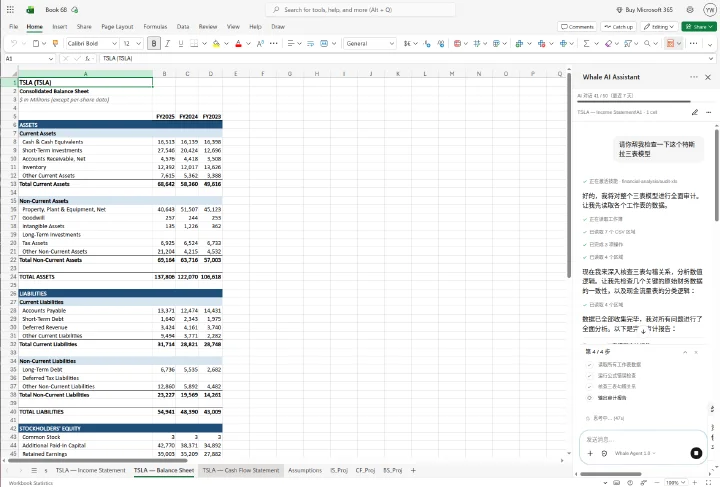The height and width of the screenshot is (487, 720).
Task: Open the Name Box dropdown
Action: tap(51, 59)
